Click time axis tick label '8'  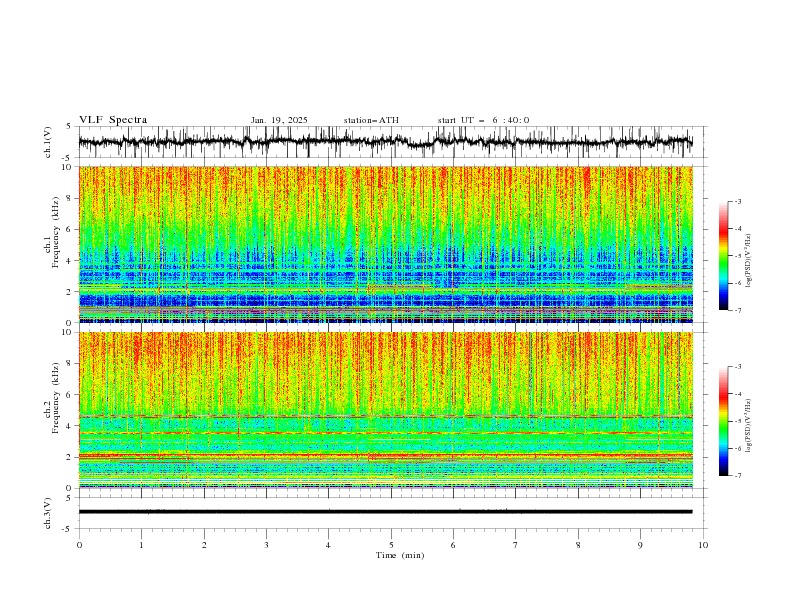point(578,545)
